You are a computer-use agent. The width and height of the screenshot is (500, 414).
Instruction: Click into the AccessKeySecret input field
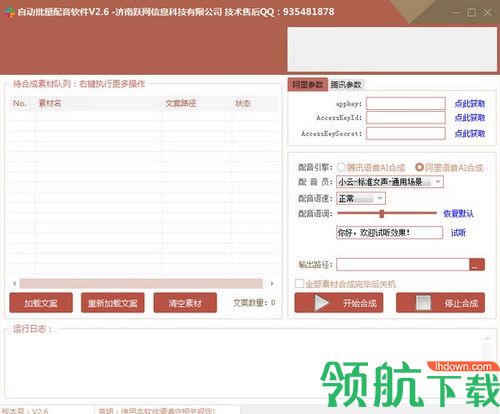point(406,133)
